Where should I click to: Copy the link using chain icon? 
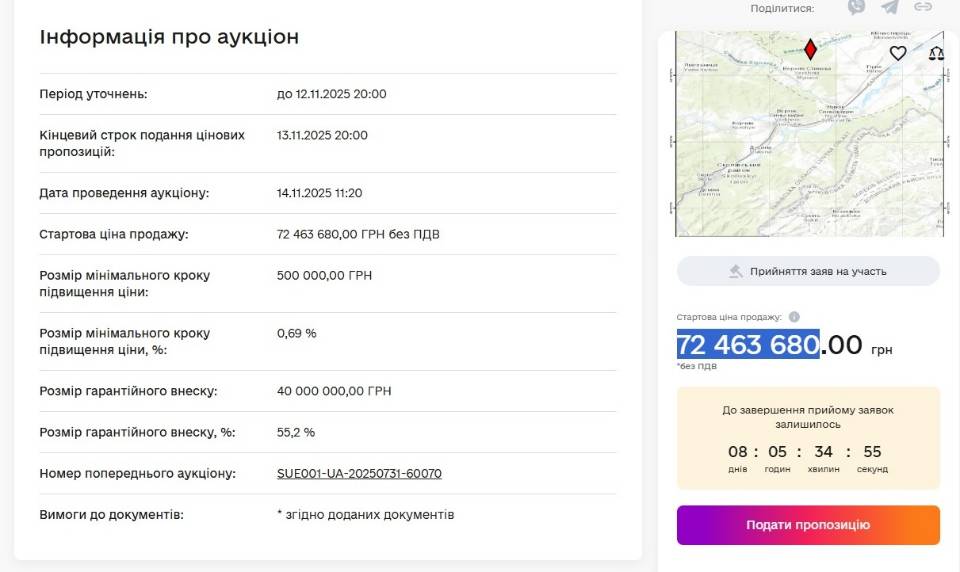[923, 7]
